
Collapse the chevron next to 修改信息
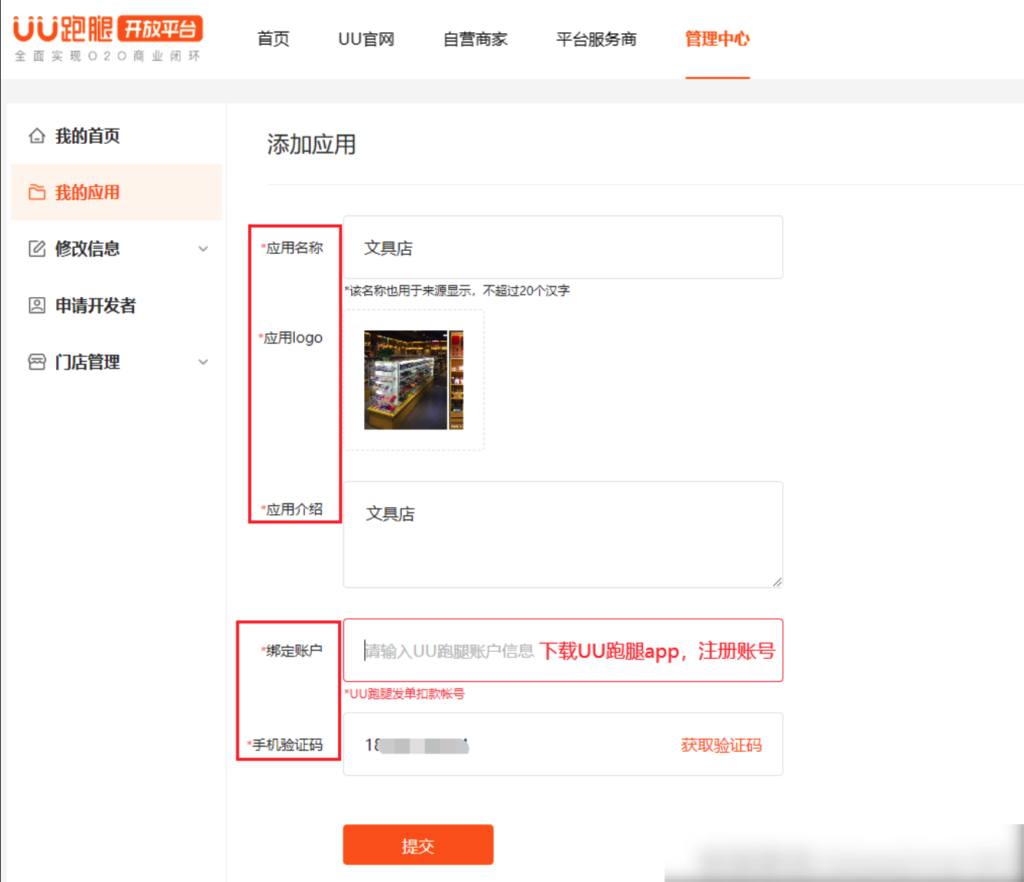click(204, 249)
